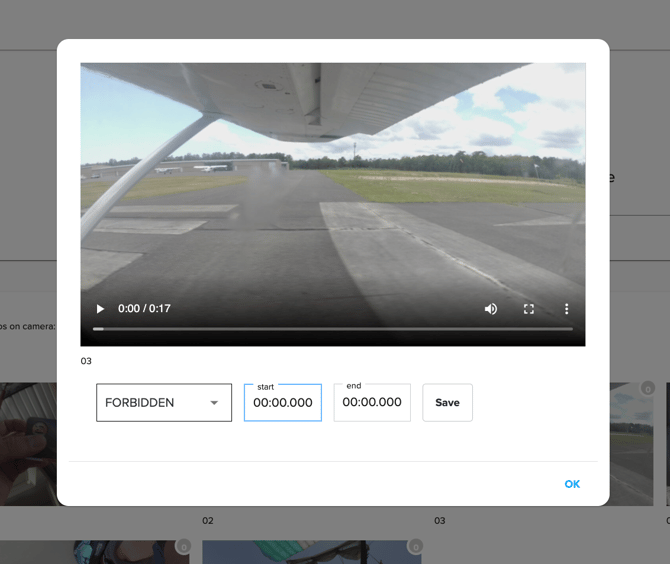Enter fullscreen mode for the video

pyautogui.click(x=529, y=309)
